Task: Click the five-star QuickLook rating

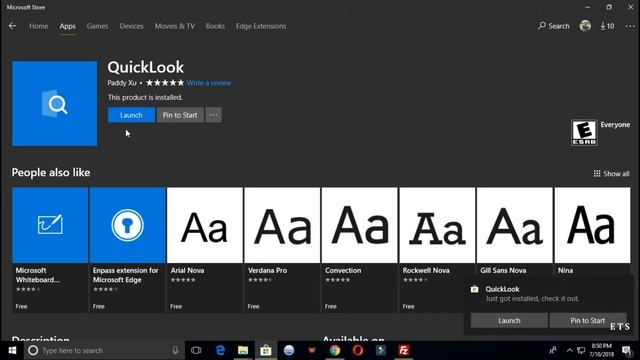Action: click(x=165, y=83)
